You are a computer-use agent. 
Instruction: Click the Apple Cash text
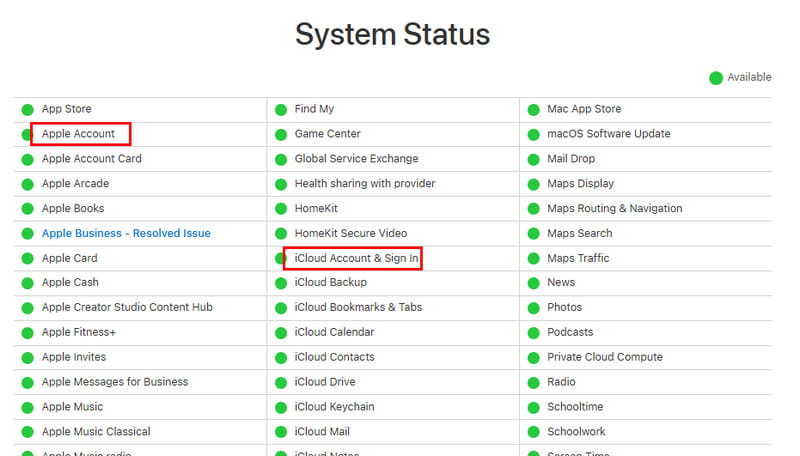[70, 282]
